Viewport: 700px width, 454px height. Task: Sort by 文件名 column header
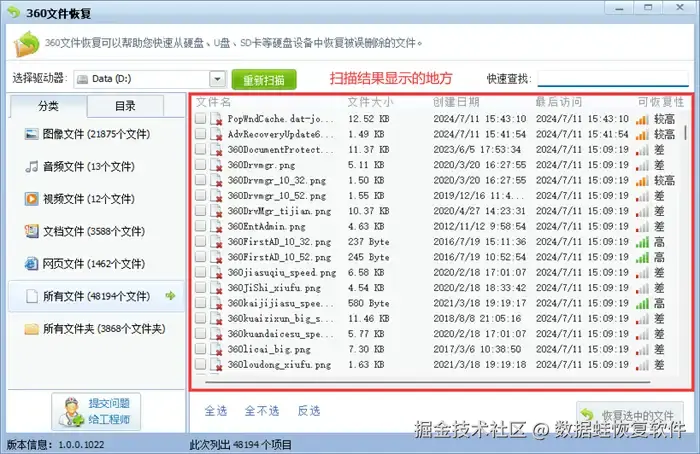tap(213, 102)
